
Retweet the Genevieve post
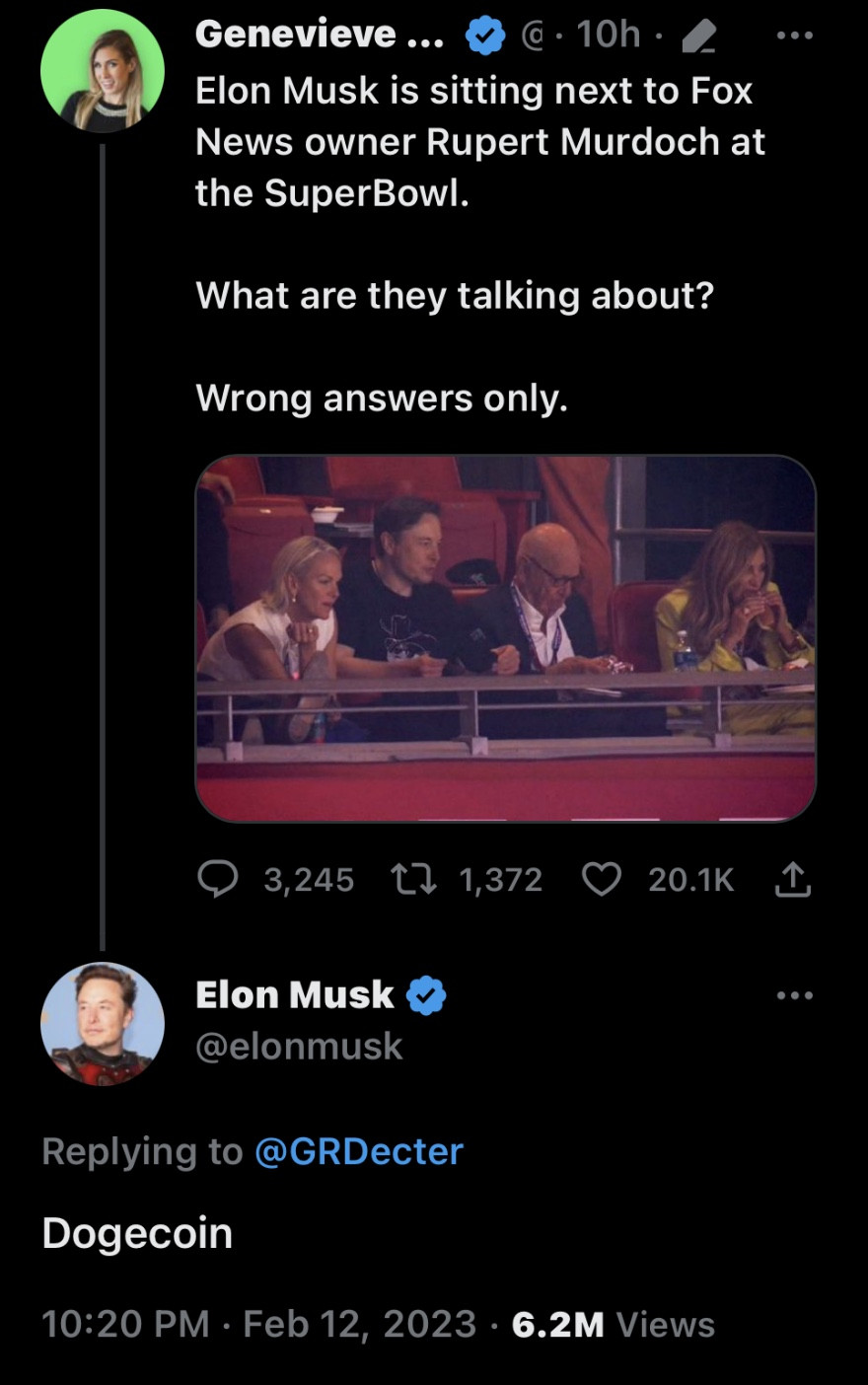415,878
